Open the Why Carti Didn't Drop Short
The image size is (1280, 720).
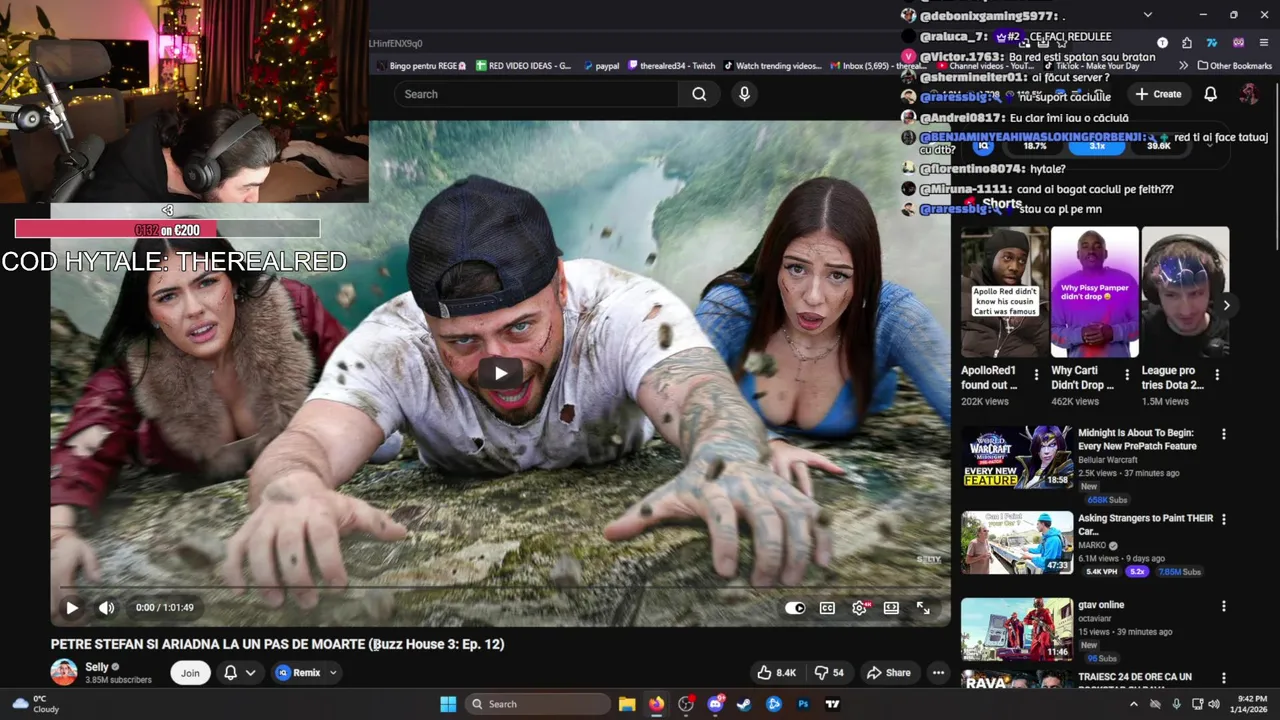(1094, 291)
